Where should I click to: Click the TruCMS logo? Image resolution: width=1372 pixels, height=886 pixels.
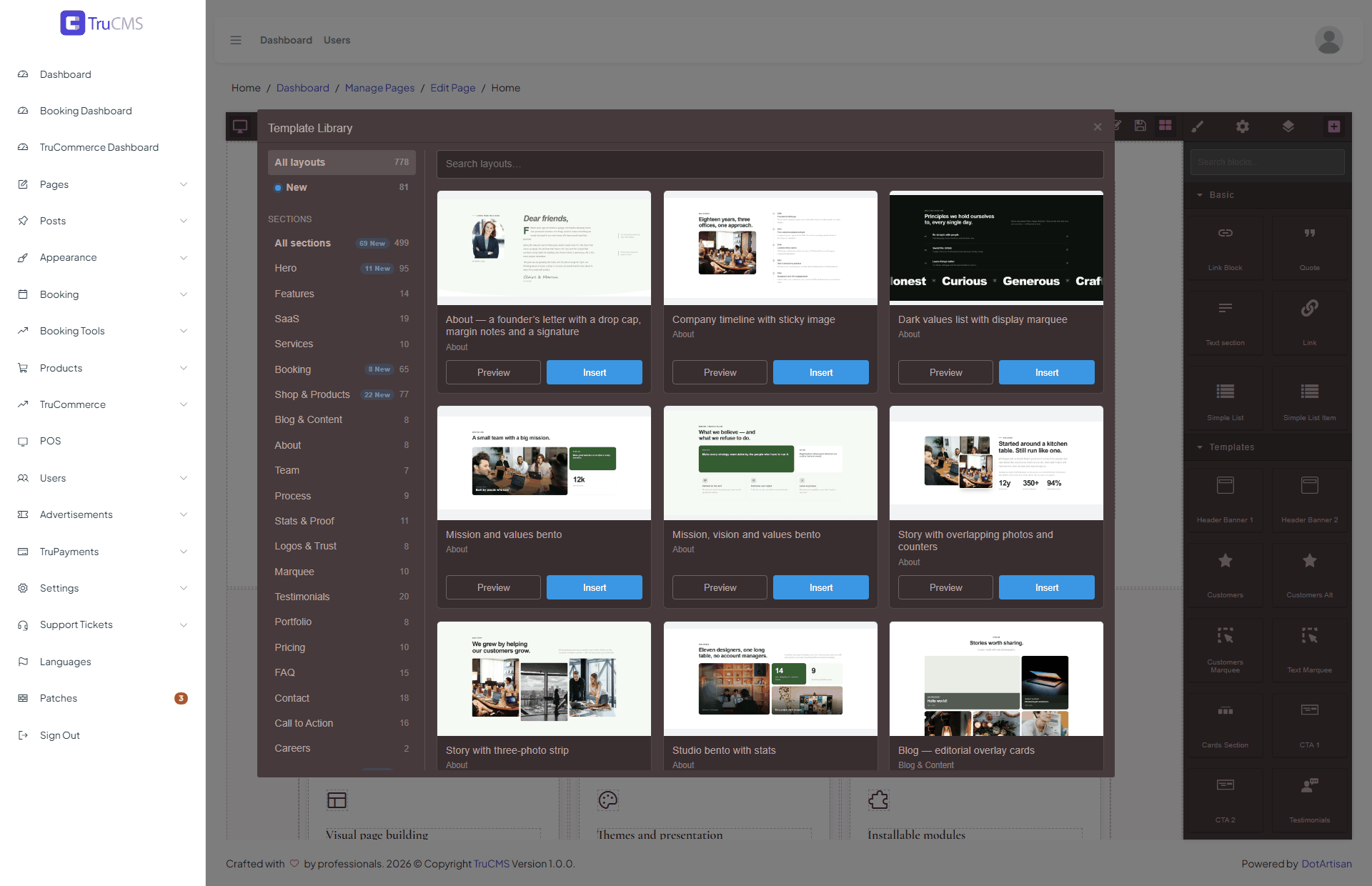coord(102,24)
